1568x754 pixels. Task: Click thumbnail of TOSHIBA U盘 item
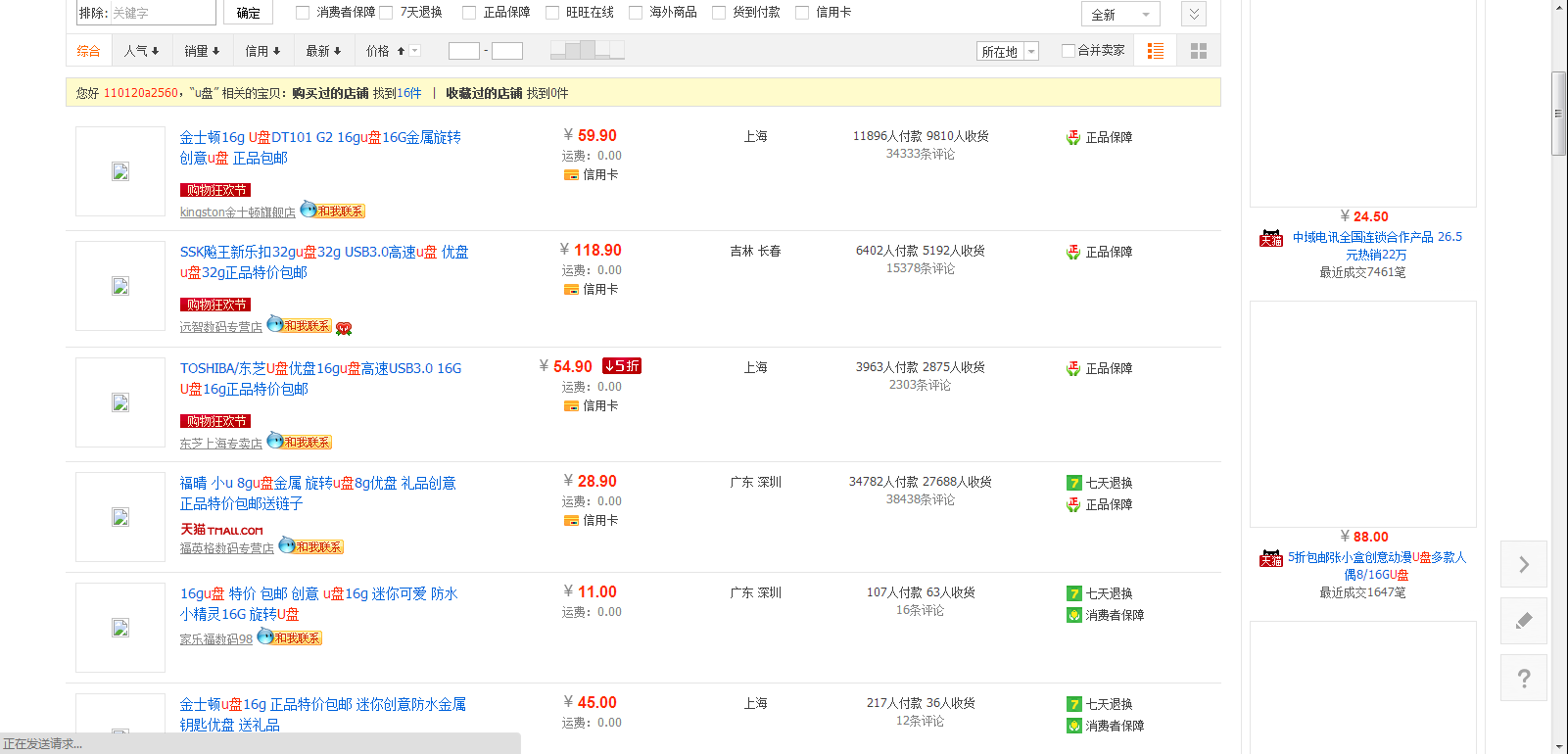pyautogui.click(x=120, y=402)
